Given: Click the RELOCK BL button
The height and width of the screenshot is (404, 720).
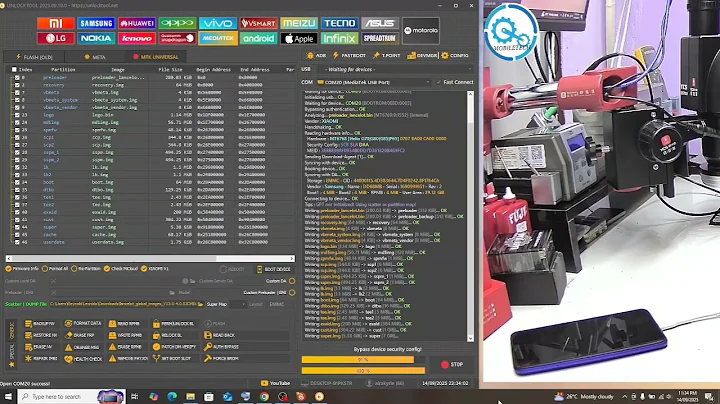Looking at the screenshot, I should pyautogui.click(x=168, y=335).
